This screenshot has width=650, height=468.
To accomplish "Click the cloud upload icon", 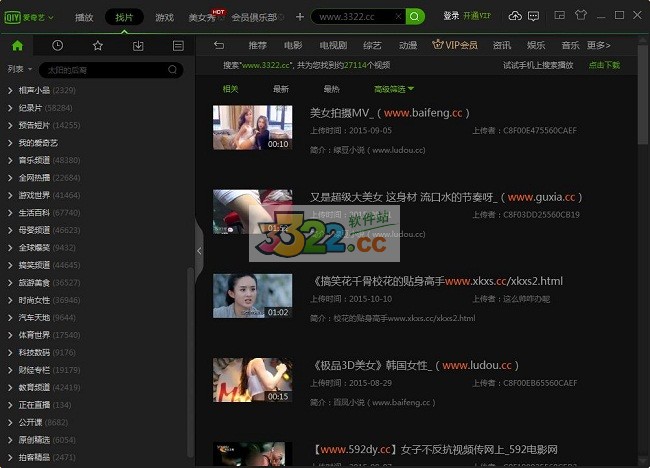I will pos(516,16).
